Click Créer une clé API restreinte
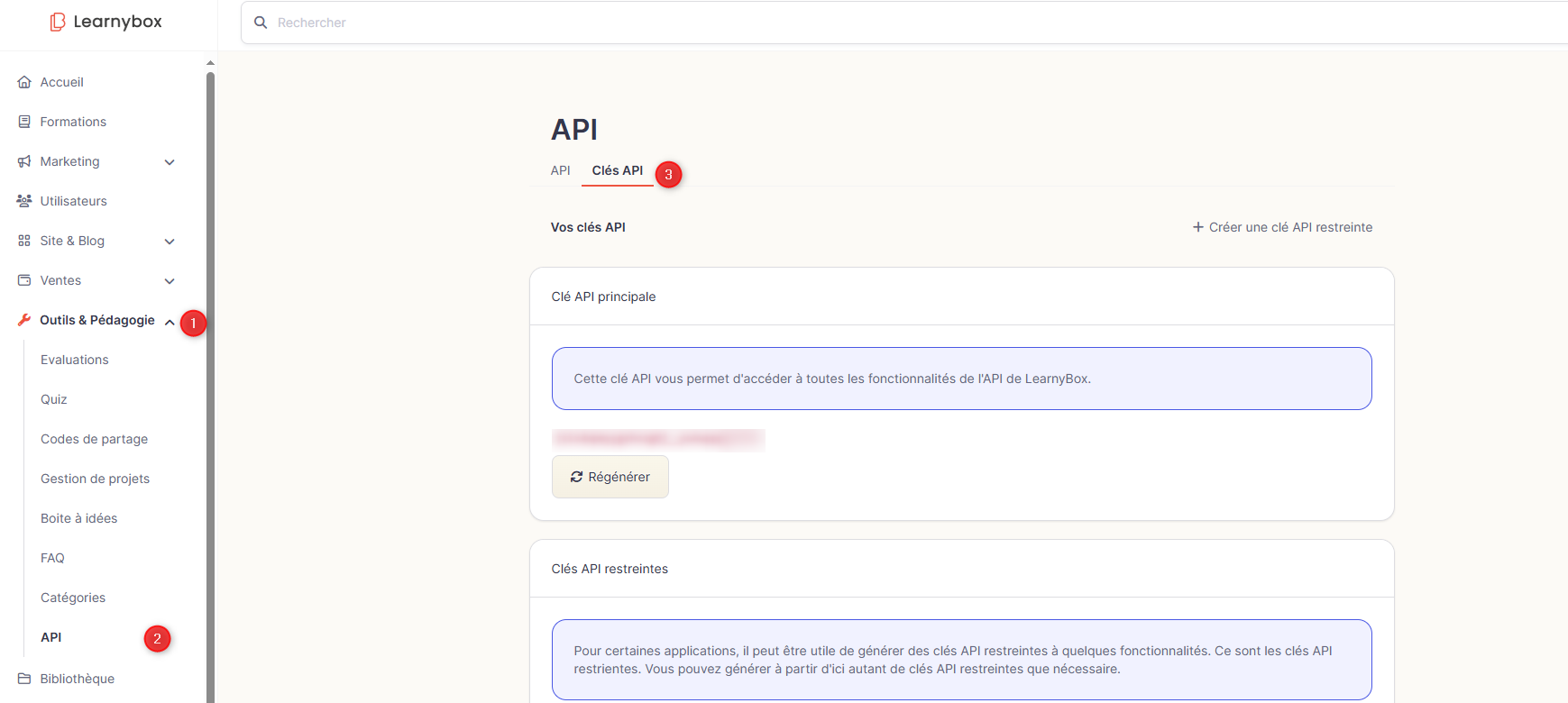Screen dimensions: 1568x703 [1282, 227]
